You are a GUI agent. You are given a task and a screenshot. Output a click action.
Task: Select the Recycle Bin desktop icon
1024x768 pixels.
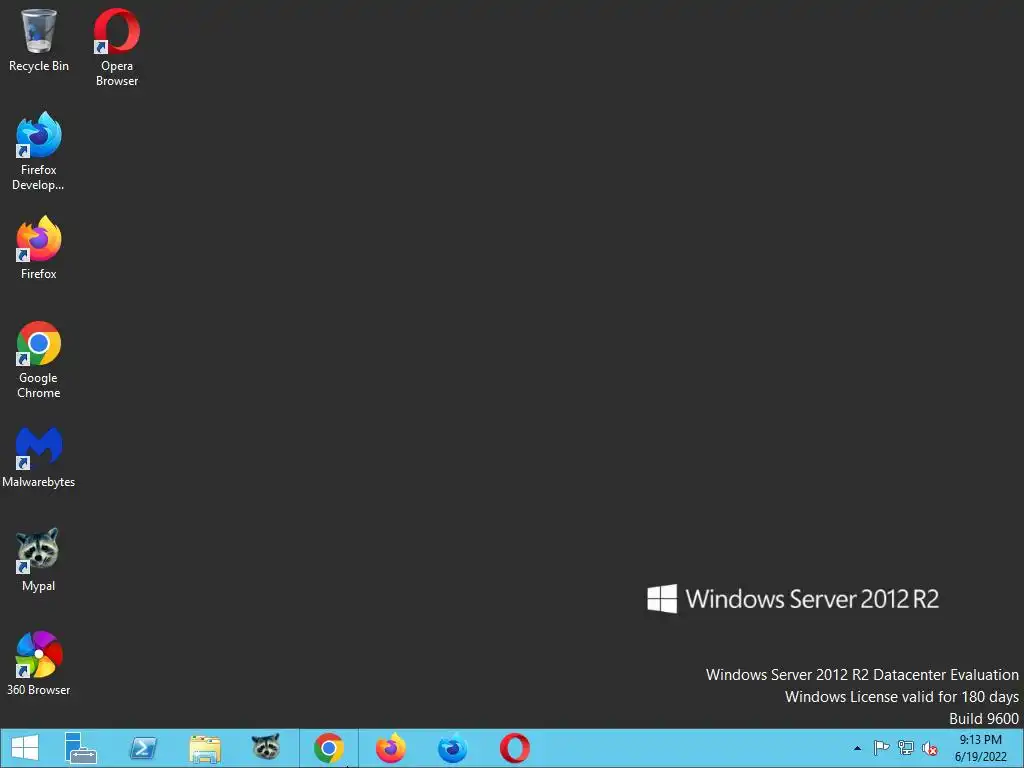(x=39, y=40)
